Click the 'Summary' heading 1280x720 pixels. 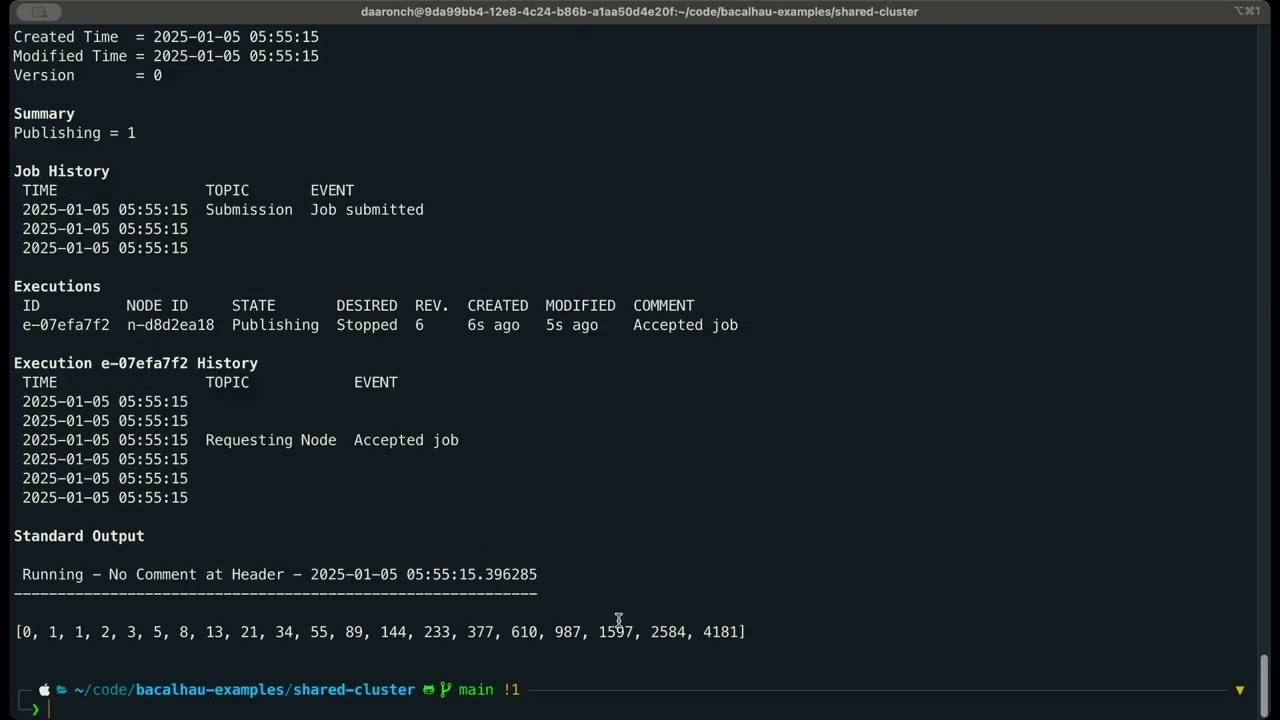[x=44, y=114]
